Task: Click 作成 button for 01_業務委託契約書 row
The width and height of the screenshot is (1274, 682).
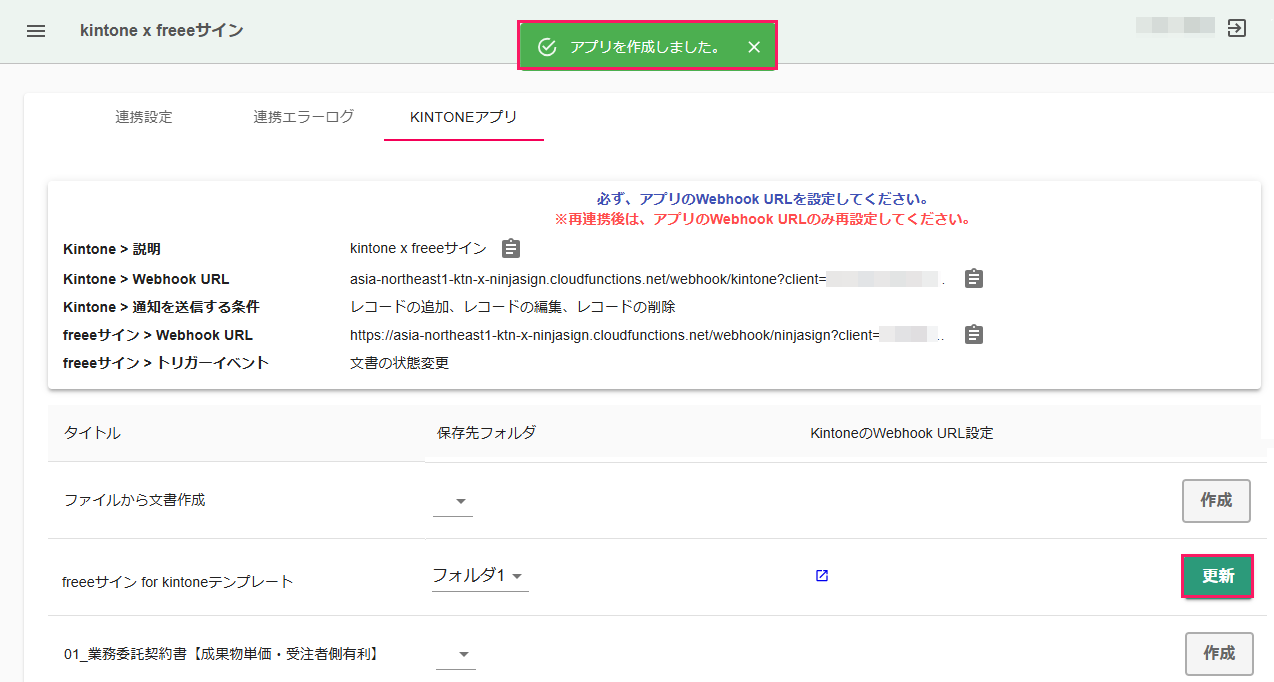Action: point(1219,653)
